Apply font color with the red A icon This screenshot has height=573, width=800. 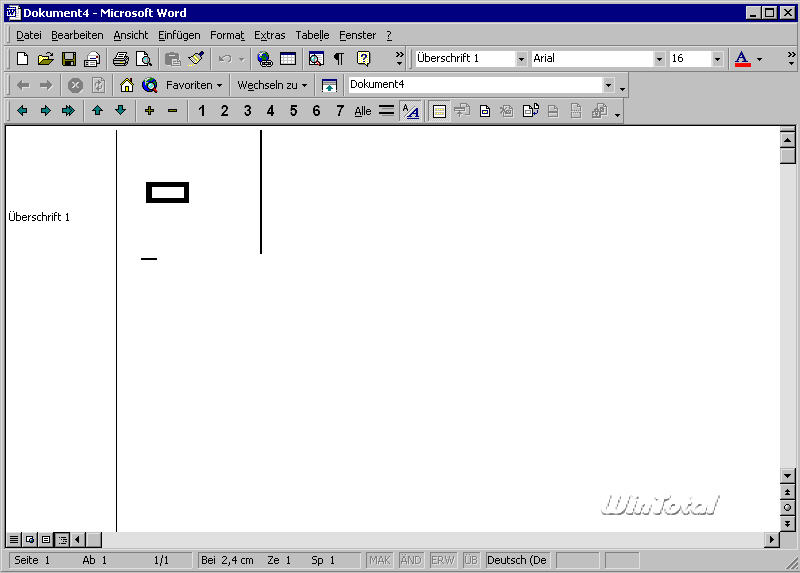(742, 59)
